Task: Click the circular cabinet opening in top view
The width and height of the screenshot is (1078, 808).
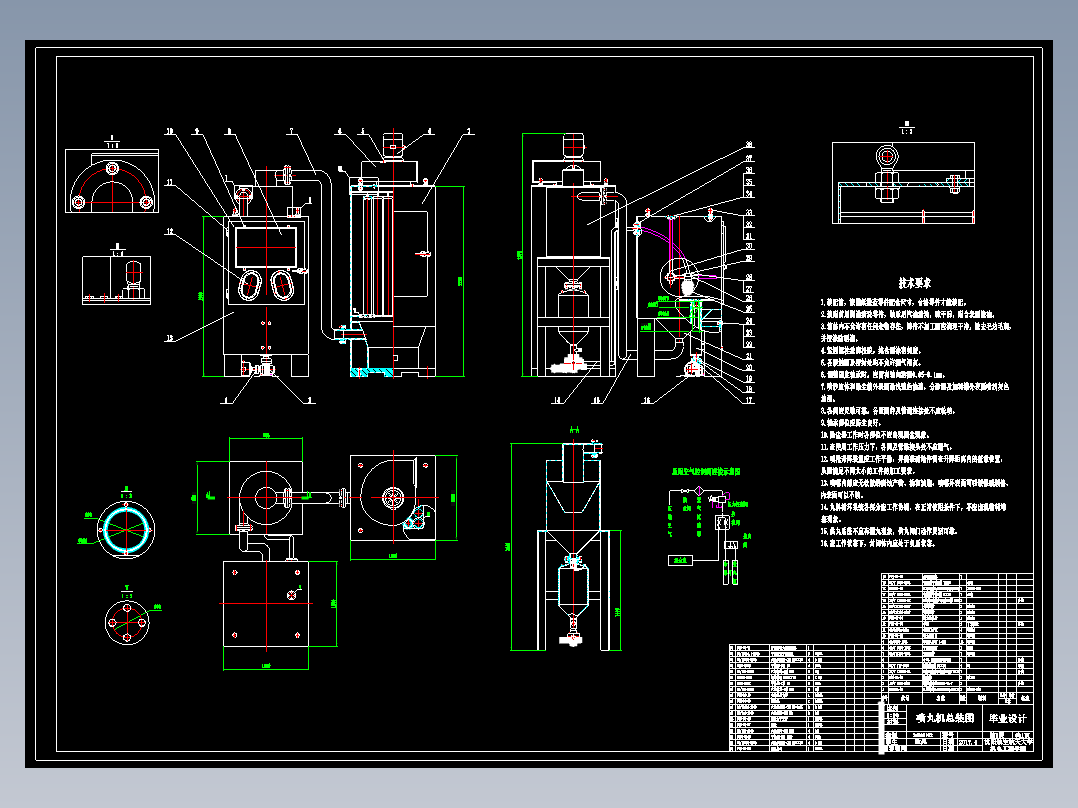Action: point(266,497)
